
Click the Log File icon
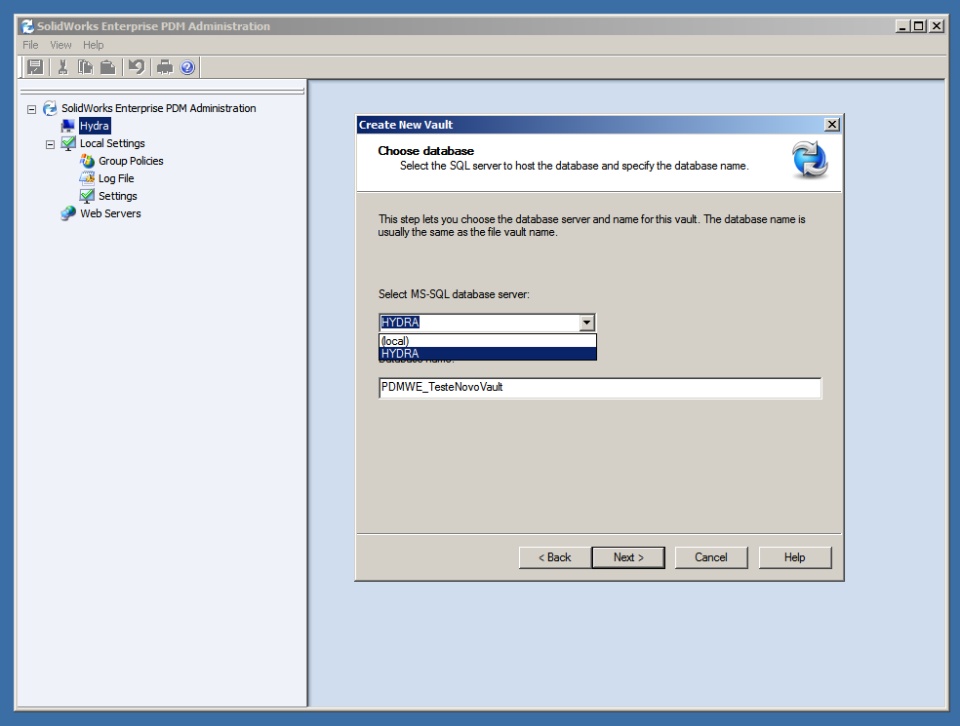(x=87, y=178)
